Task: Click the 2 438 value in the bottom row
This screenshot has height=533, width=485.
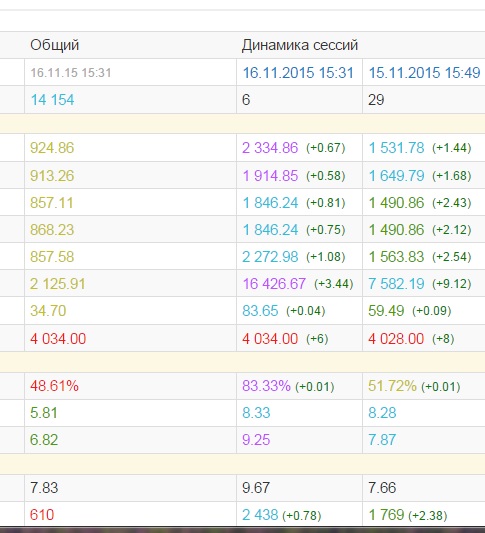Action: click(x=260, y=515)
